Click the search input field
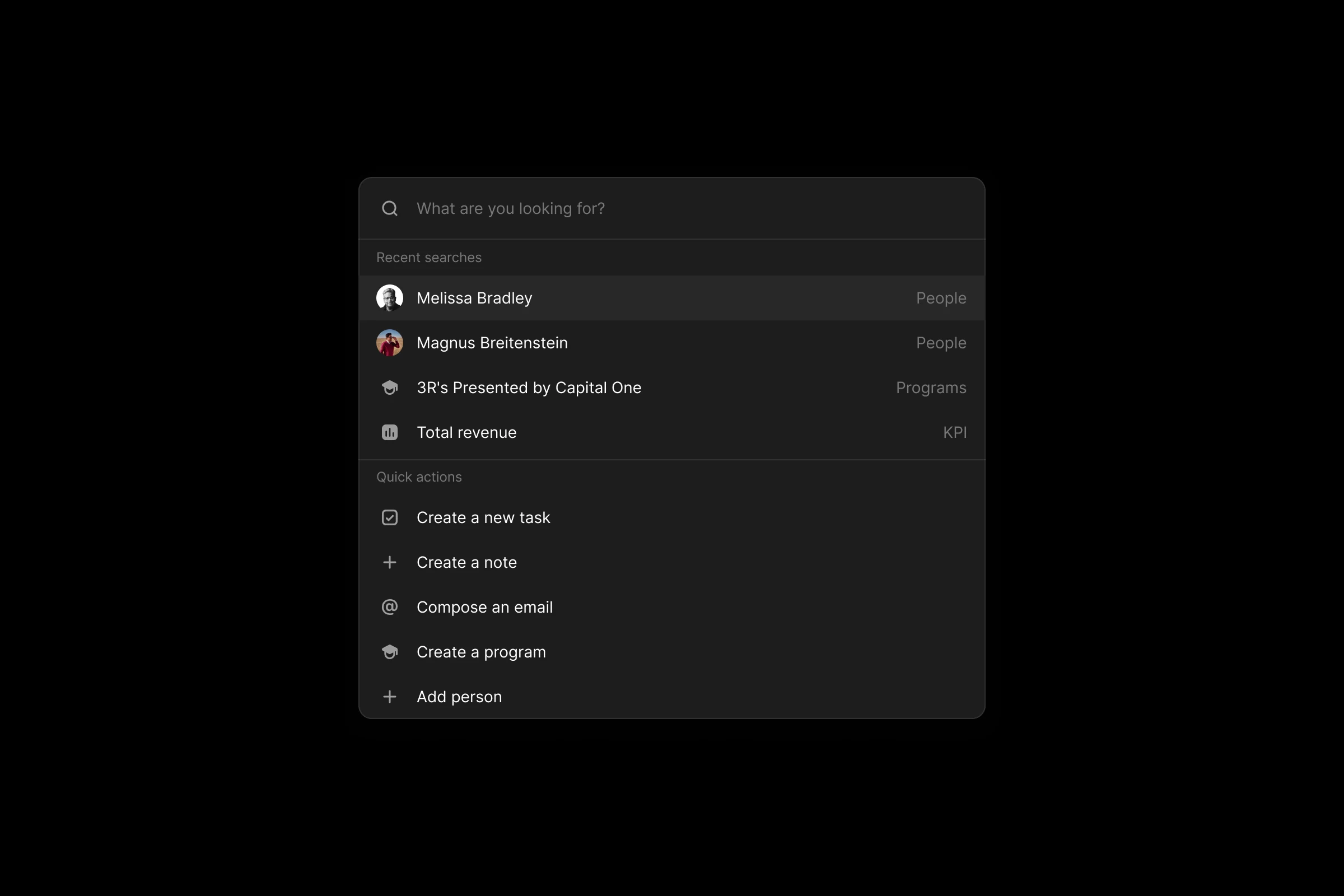Screen dimensions: 1344x896 click(x=685, y=208)
